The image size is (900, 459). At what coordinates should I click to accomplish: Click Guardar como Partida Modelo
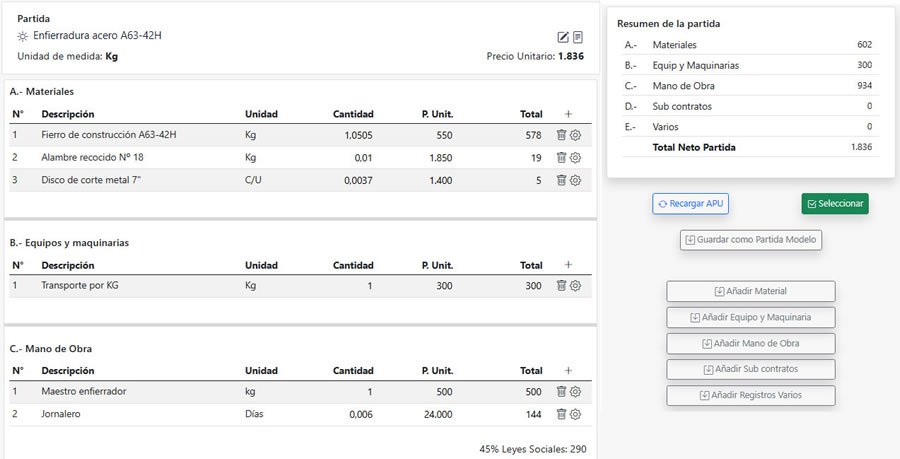[x=751, y=240]
